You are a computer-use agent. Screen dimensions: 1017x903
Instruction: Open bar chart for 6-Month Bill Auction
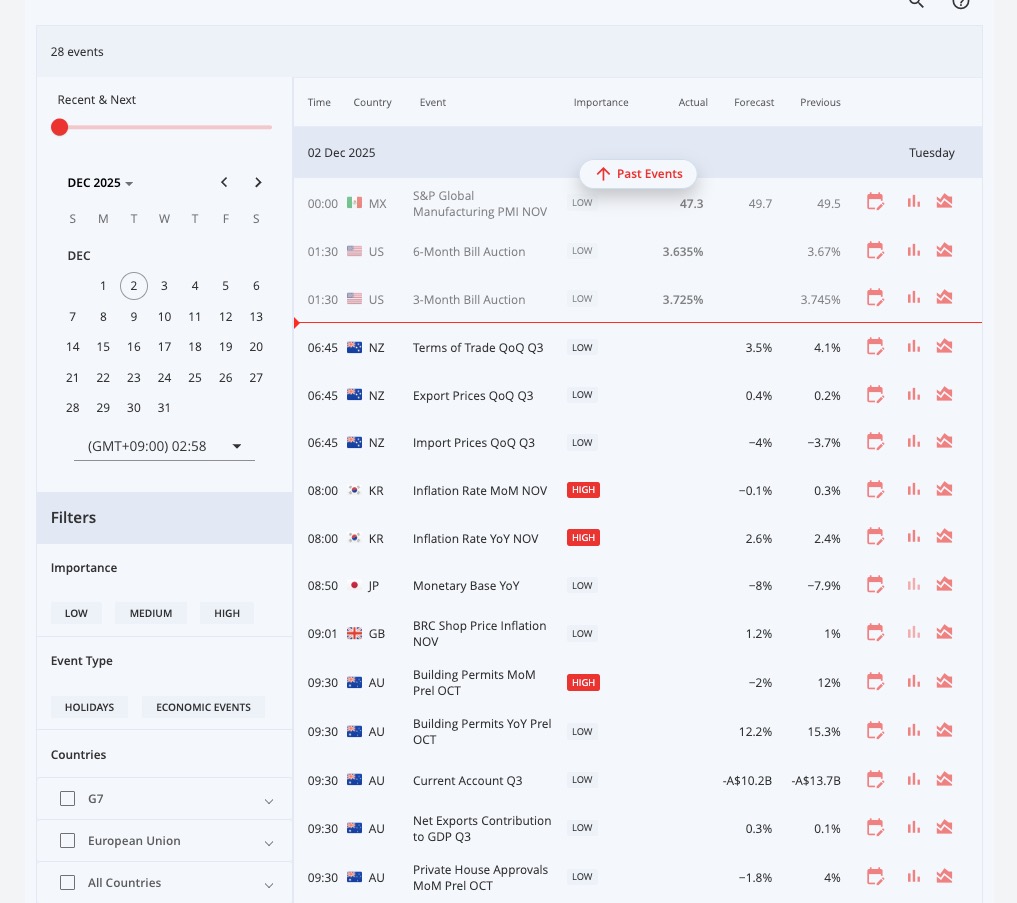tap(913, 250)
